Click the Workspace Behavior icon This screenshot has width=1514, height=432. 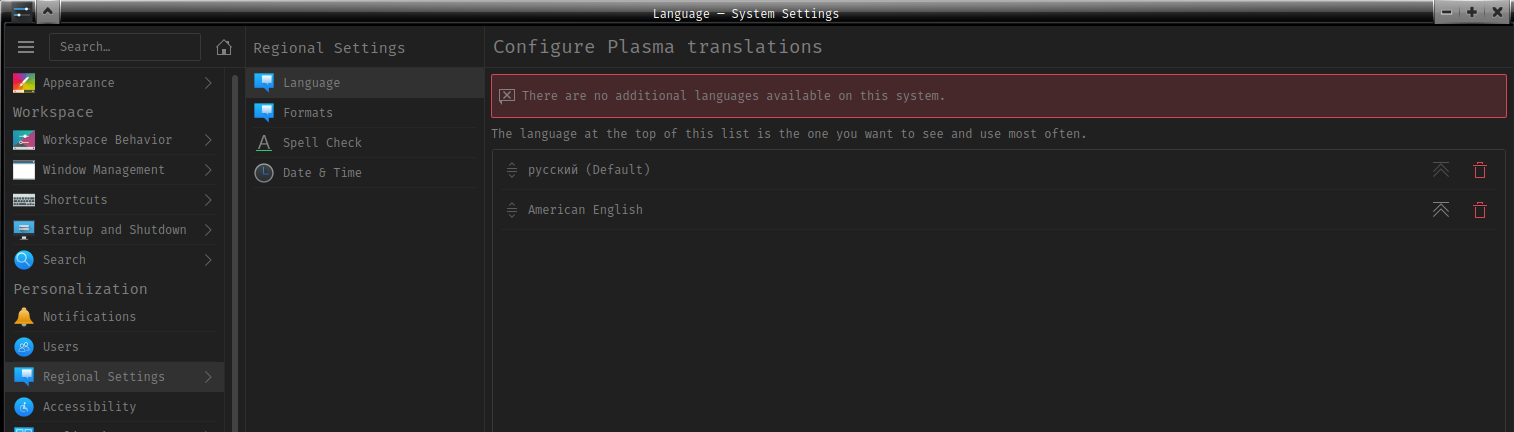24,140
